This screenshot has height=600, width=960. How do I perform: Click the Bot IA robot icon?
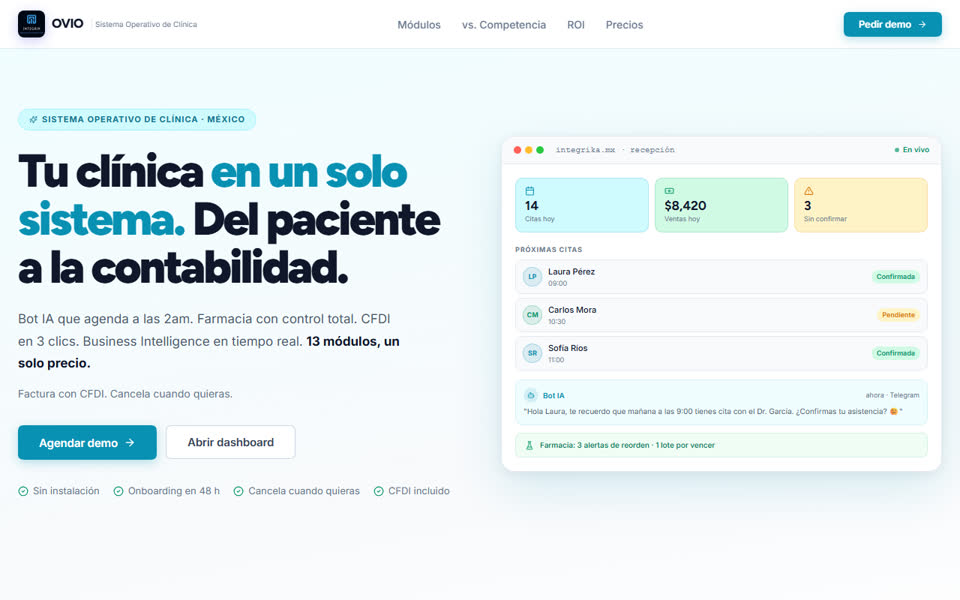[x=531, y=396]
